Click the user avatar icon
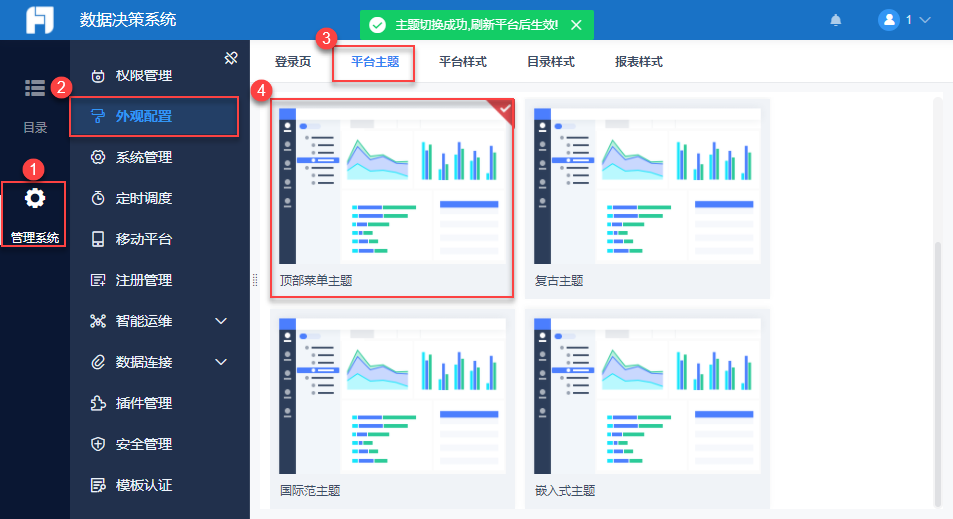Viewport: 953px width, 519px height. 889,20
